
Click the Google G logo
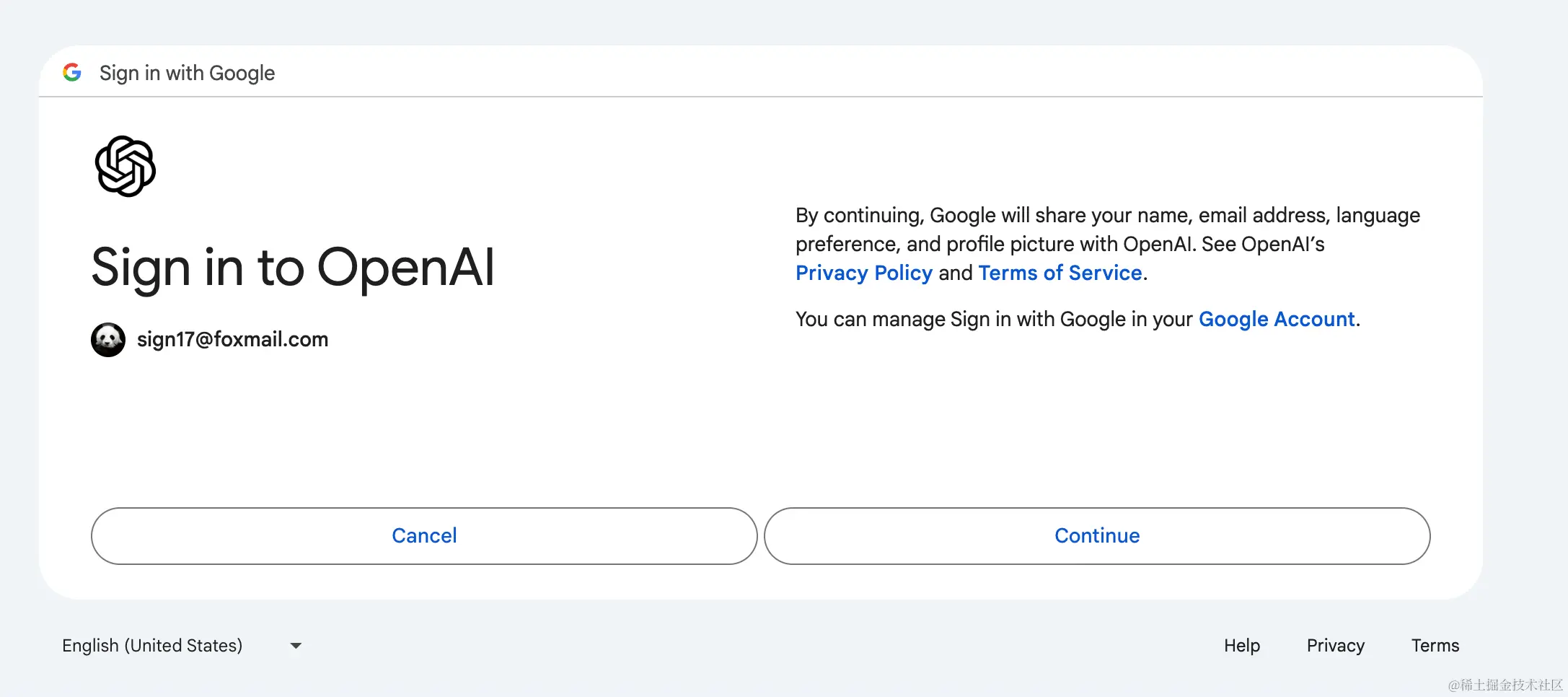[x=72, y=72]
